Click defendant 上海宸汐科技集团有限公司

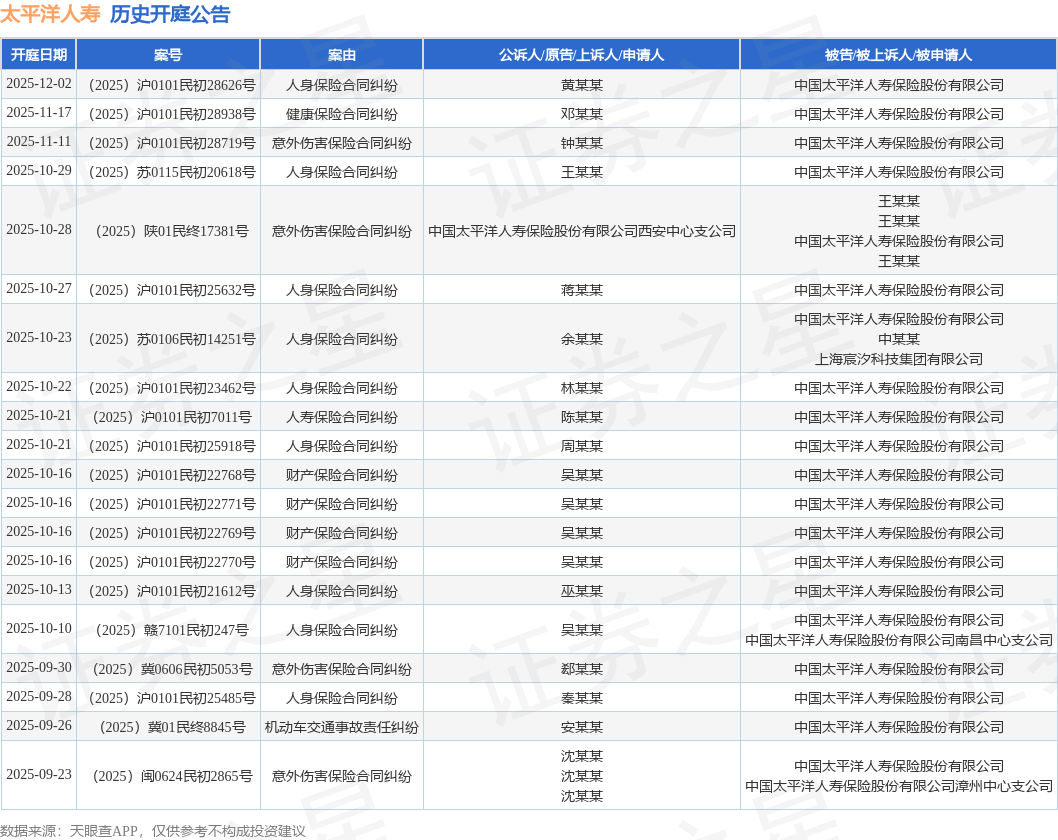899,359
